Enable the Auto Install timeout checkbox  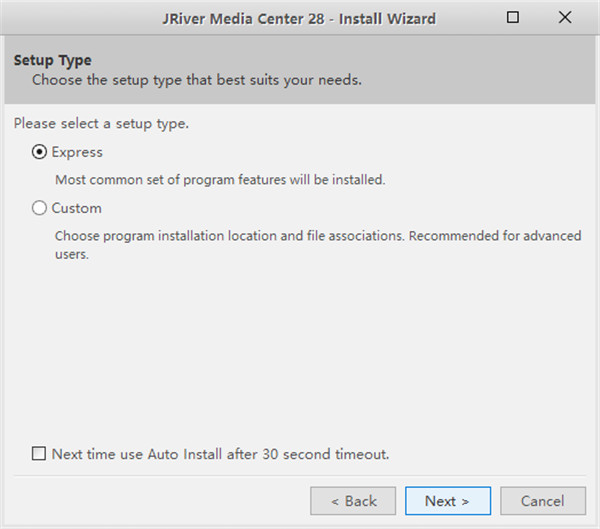39,454
